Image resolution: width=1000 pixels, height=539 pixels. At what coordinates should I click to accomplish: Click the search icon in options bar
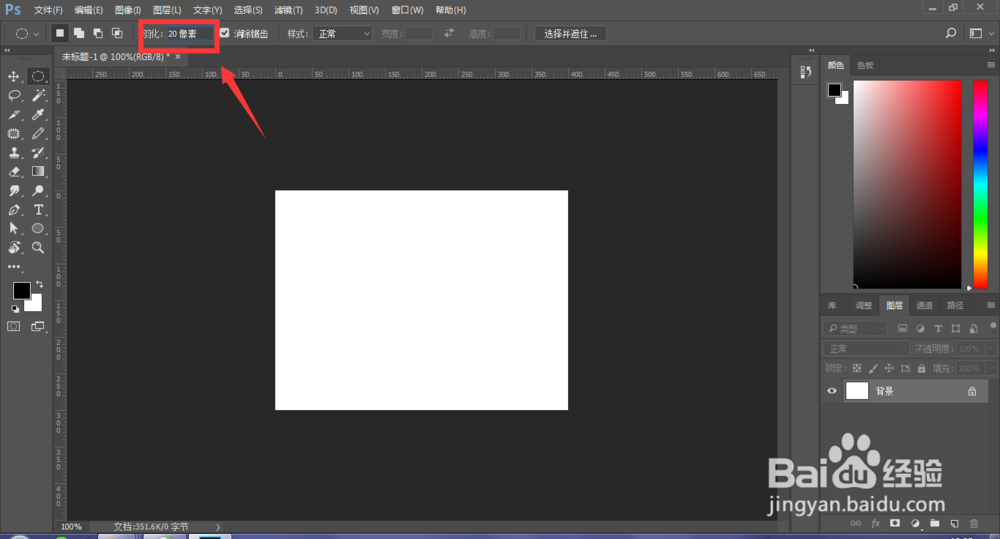coord(951,33)
